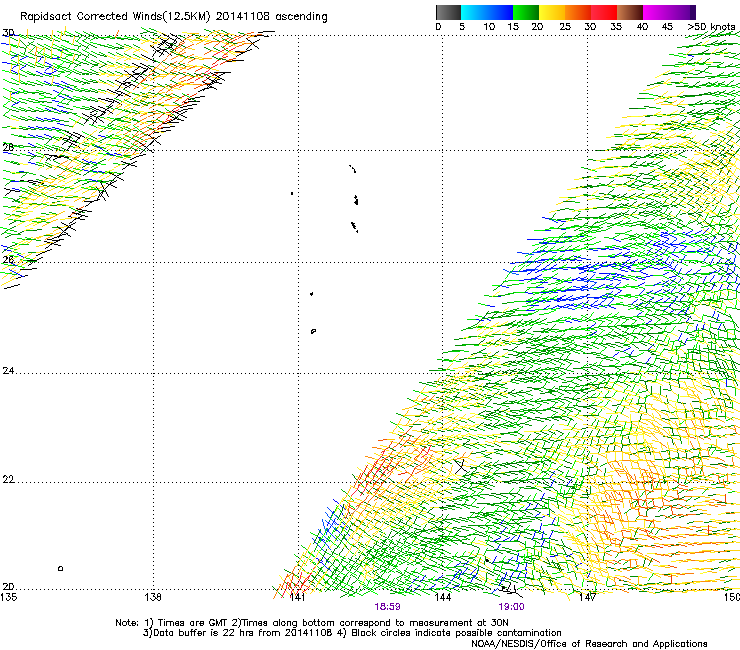Click the 24 latitude axis label
740x650 pixels.
pyautogui.click(x=8, y=371)
